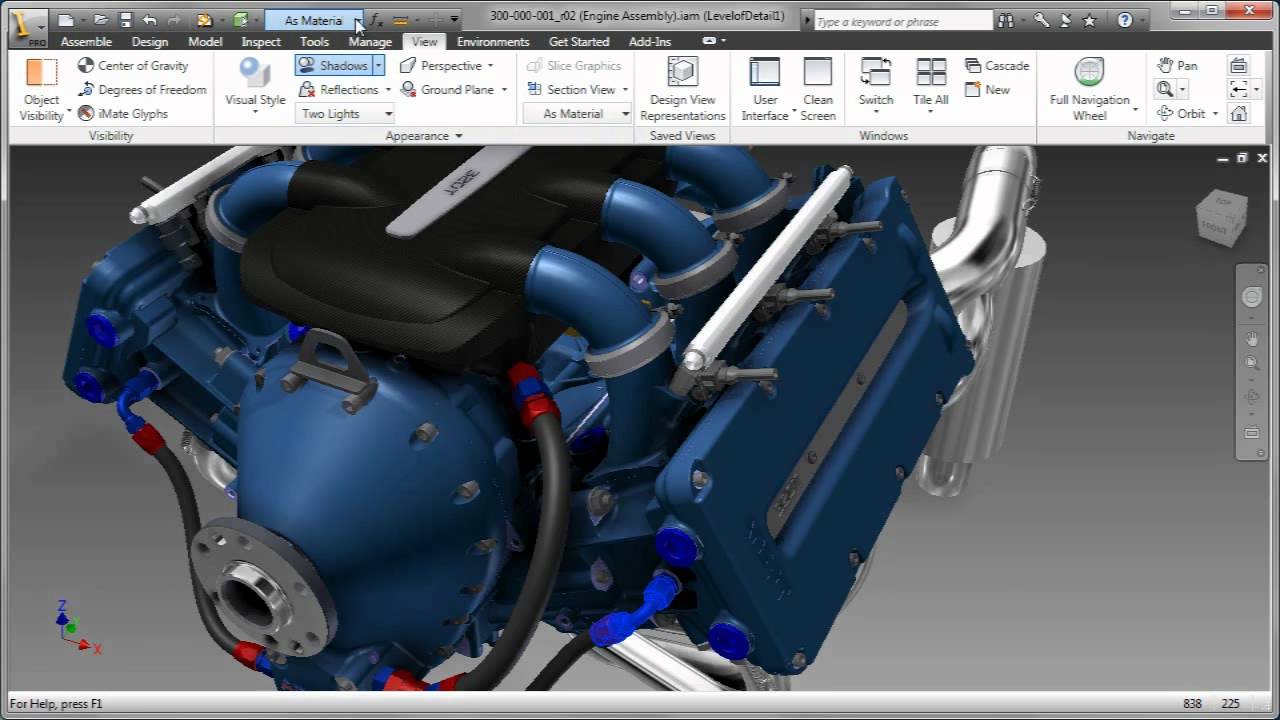
Task: Toggle Center of Gravity display
Action: 133,65
